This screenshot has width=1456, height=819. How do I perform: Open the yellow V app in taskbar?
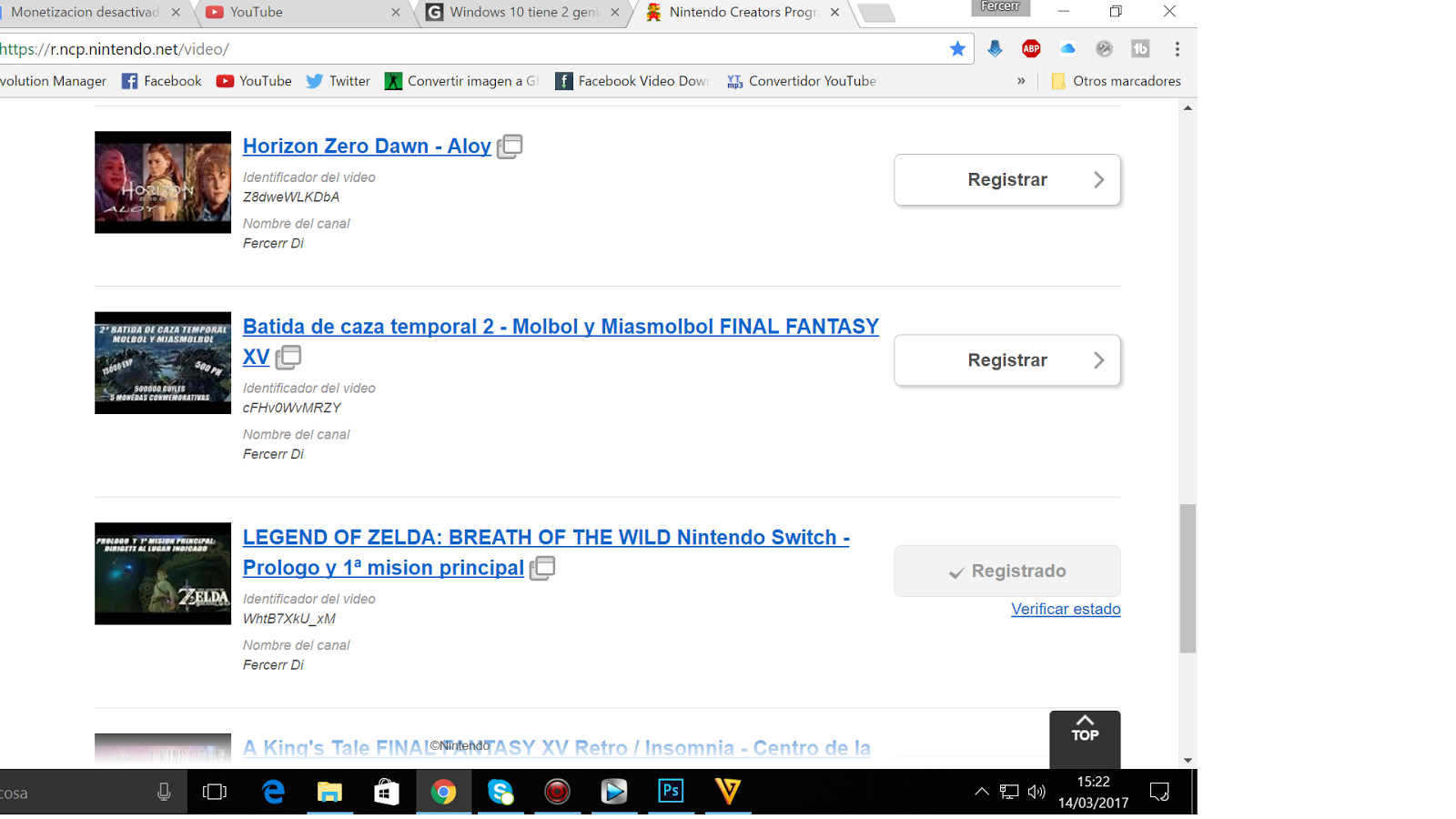point(728,792)
